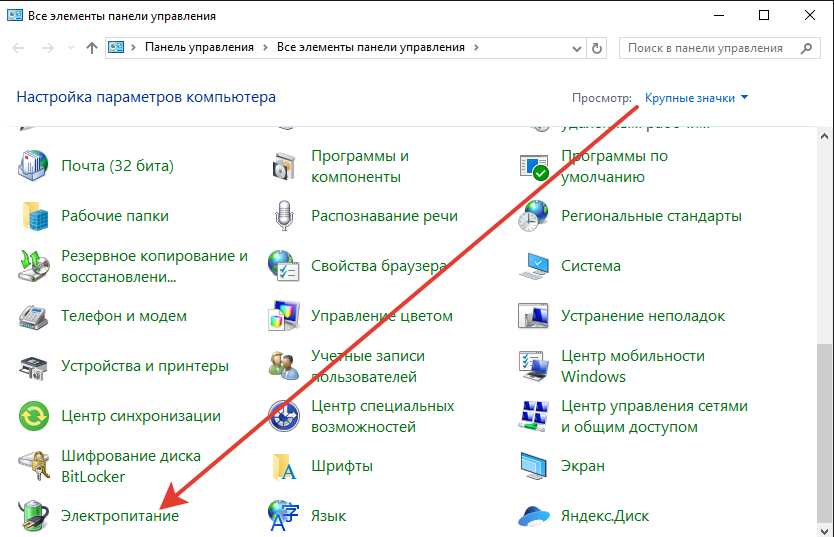Expand the Крупные значки view dropdown
Image resolution: width=834 pixels, height=537 pixels.
697,98
